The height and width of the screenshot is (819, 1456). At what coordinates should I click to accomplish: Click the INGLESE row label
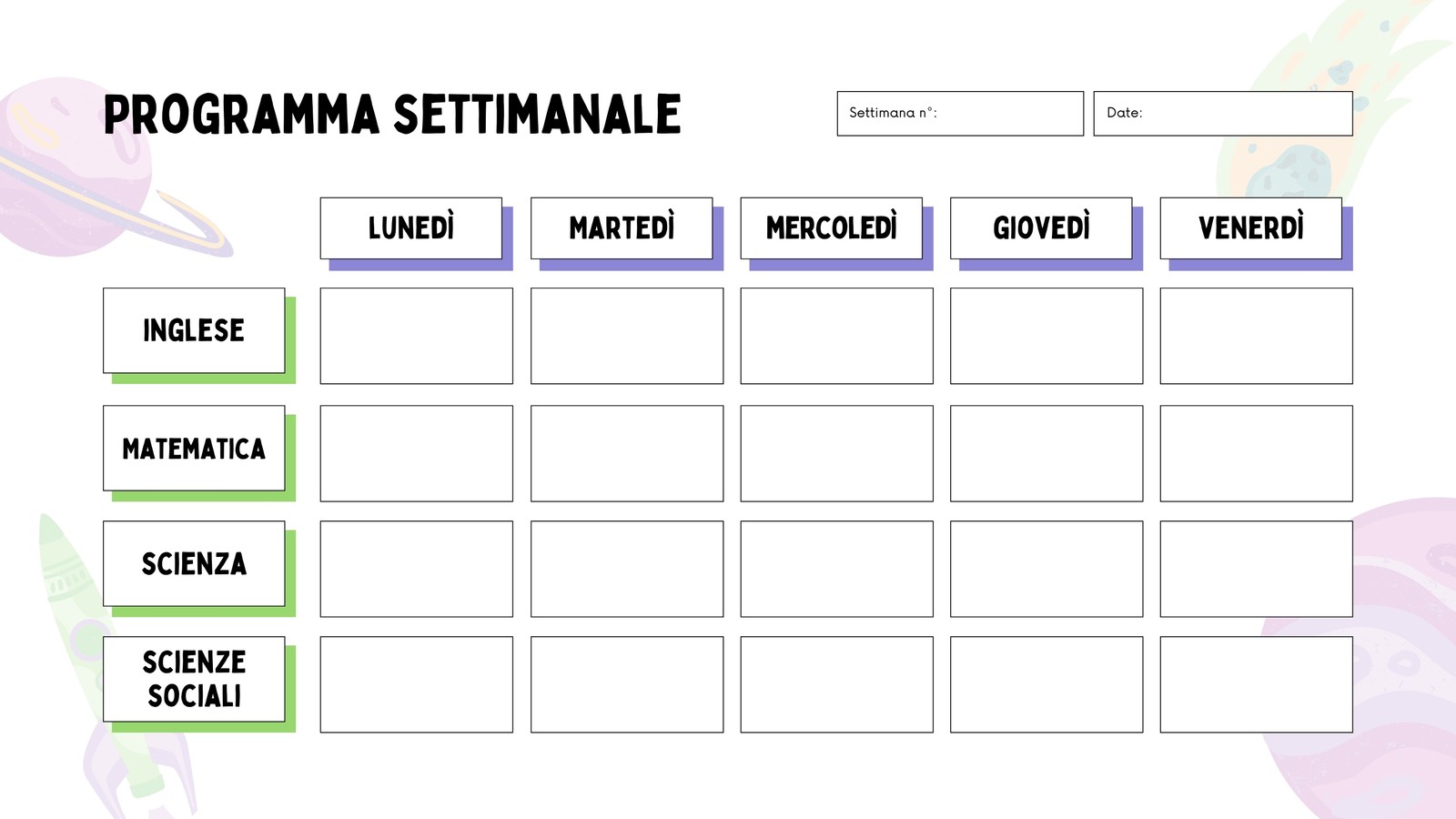pos(194,330)
